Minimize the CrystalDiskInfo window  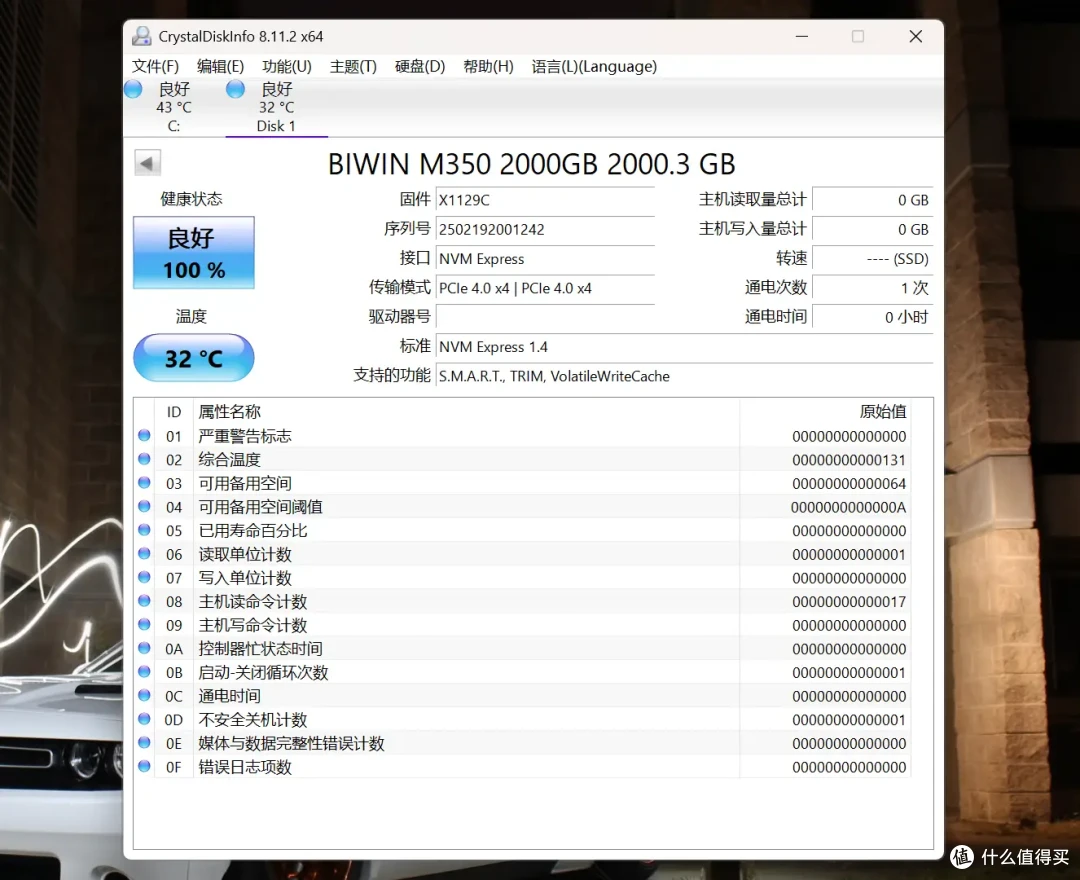pos(802,36)
